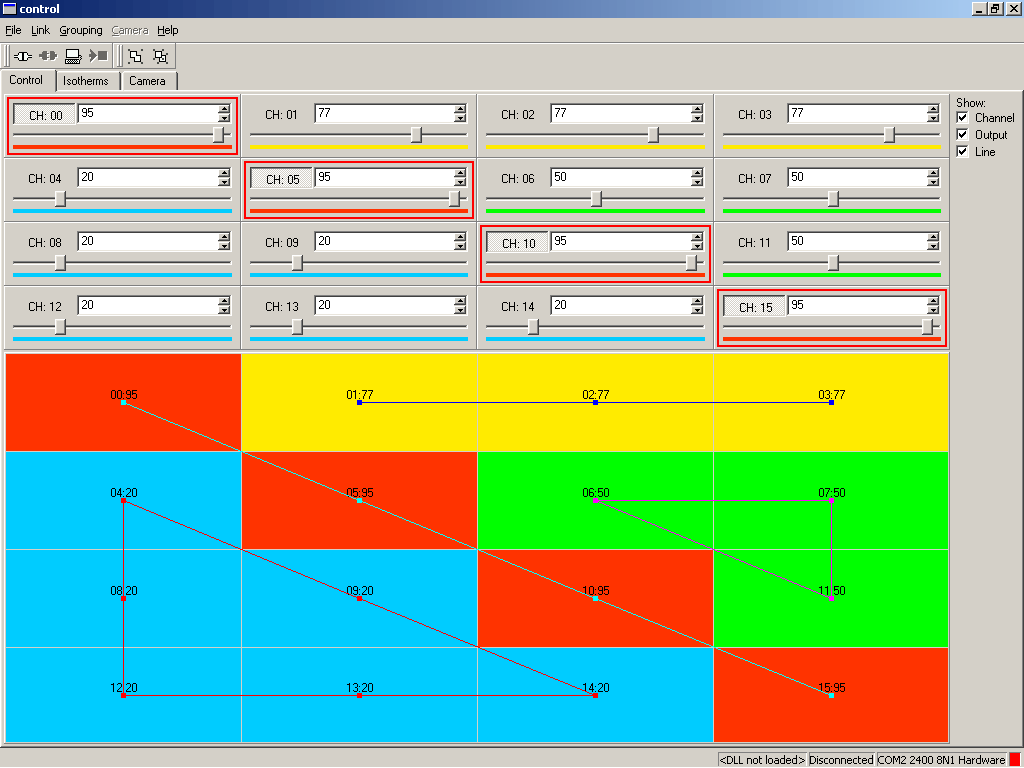Click the computer terminal toolbar icon
The height and width of the screenshot is (768, 1024).
73,56
